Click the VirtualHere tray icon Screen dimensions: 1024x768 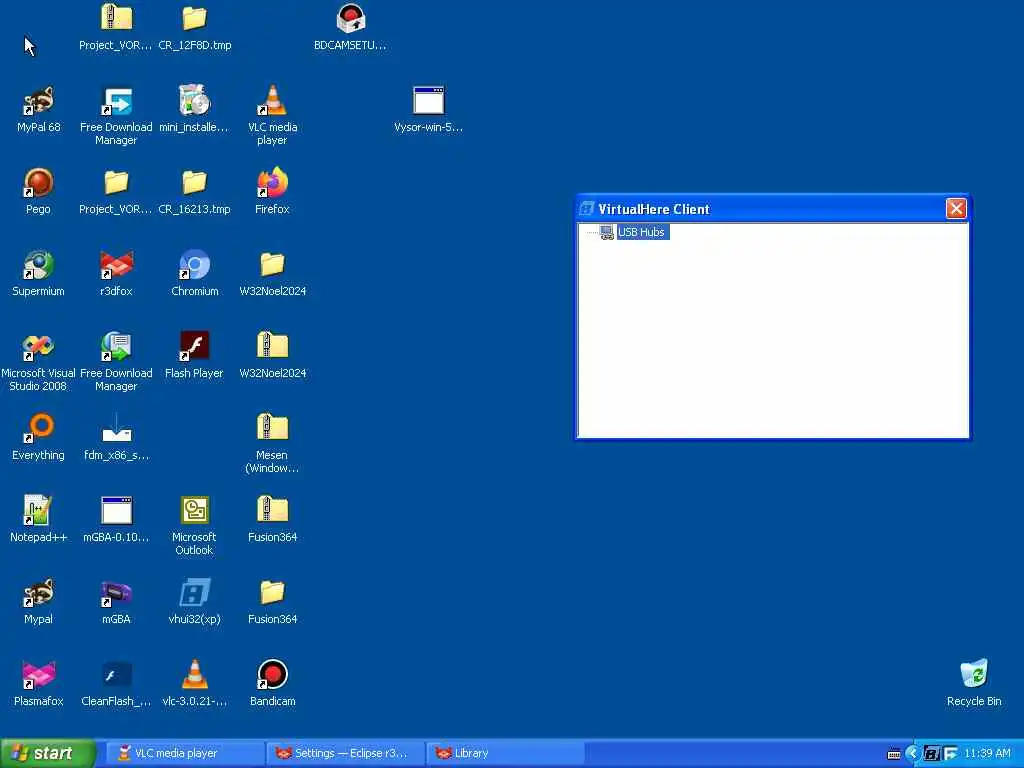tap(932, 754)
